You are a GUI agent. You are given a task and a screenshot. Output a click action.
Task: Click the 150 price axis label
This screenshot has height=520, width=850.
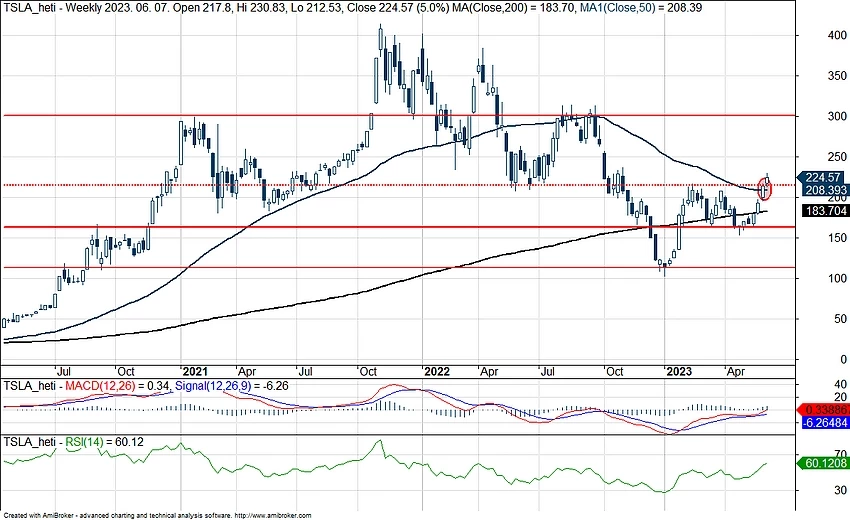click(x=837, y=237)
